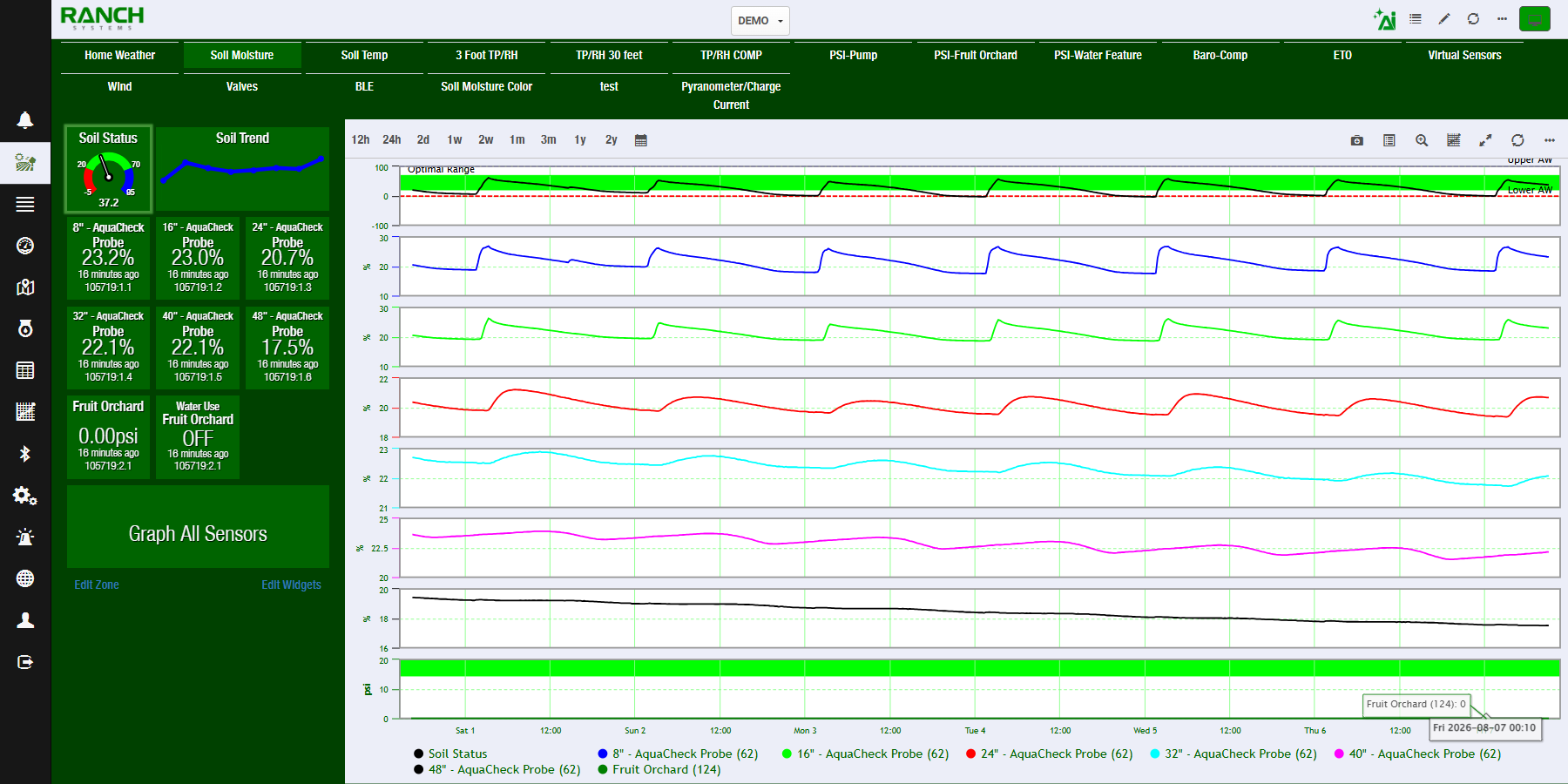Select the 48" AquaCheck Probe 17.5% tile
This screenshot has height=784, width=1568.
click(x=287, y=347)
